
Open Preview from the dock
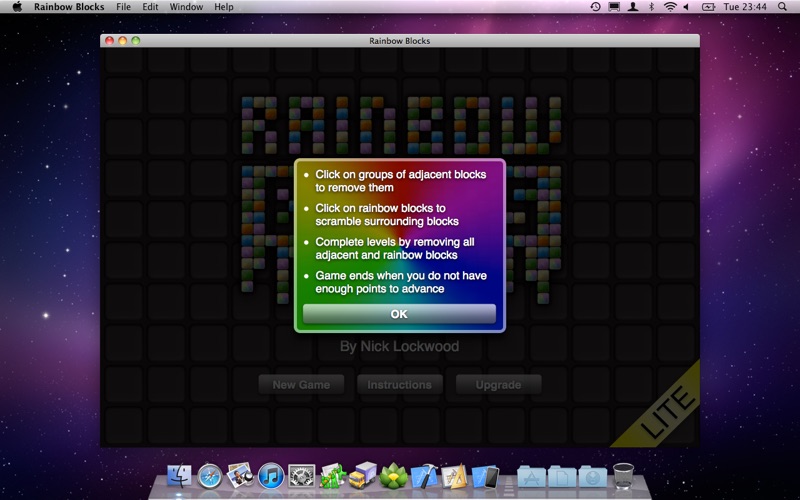point(240,476)
